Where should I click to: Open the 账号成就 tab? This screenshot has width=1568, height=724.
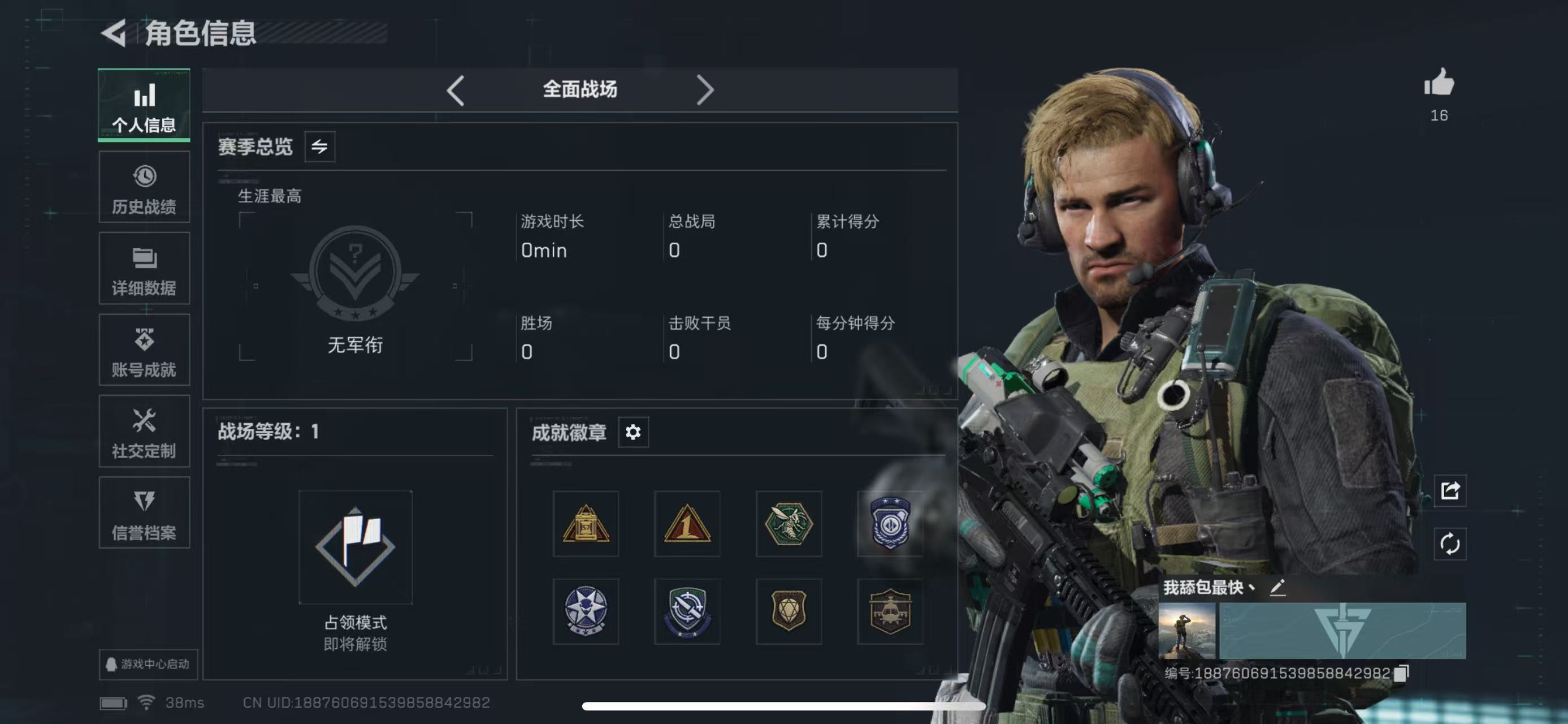pos(144,350)
